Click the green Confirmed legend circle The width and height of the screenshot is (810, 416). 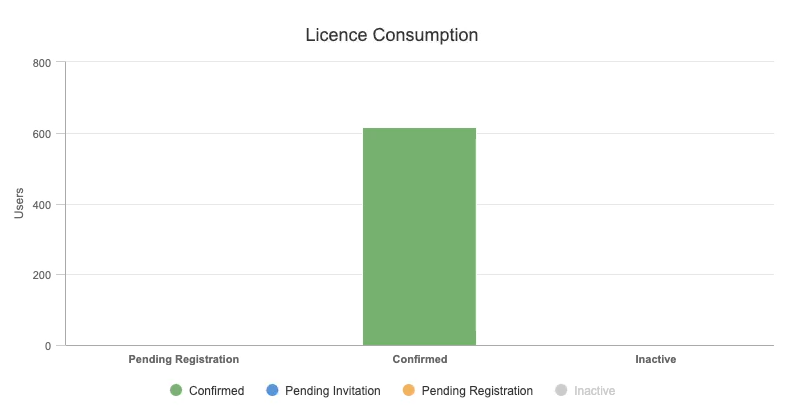pyautogui.click(x=176, y=390)
